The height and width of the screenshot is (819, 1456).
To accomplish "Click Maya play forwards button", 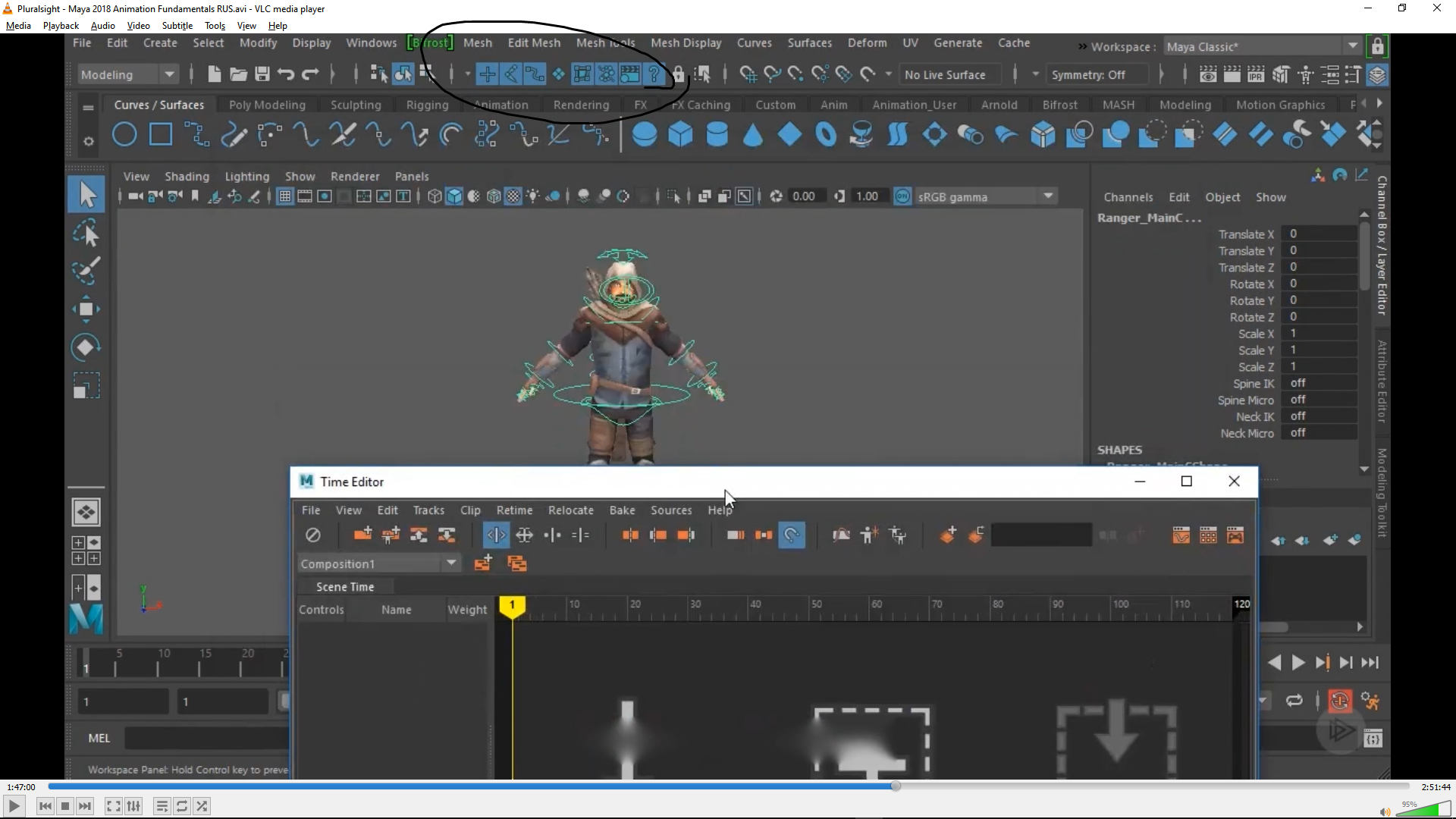I will (x=1298, y=663).
